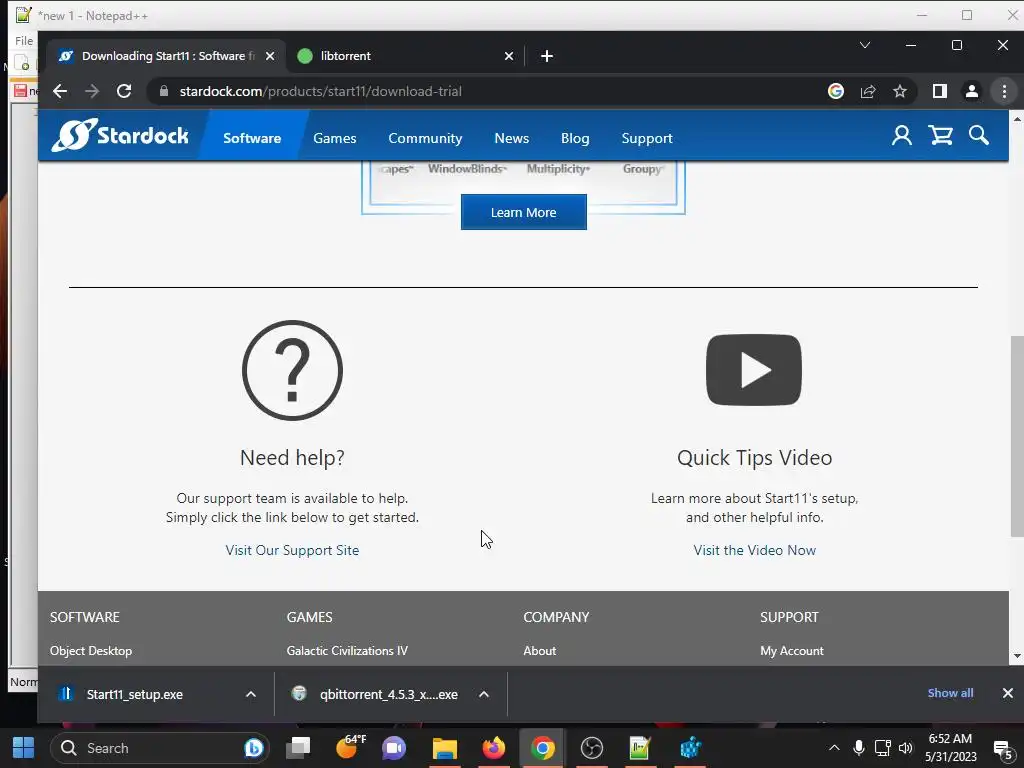
Task: Toggle the browser side panel icon
Action: tap(940, 91)
